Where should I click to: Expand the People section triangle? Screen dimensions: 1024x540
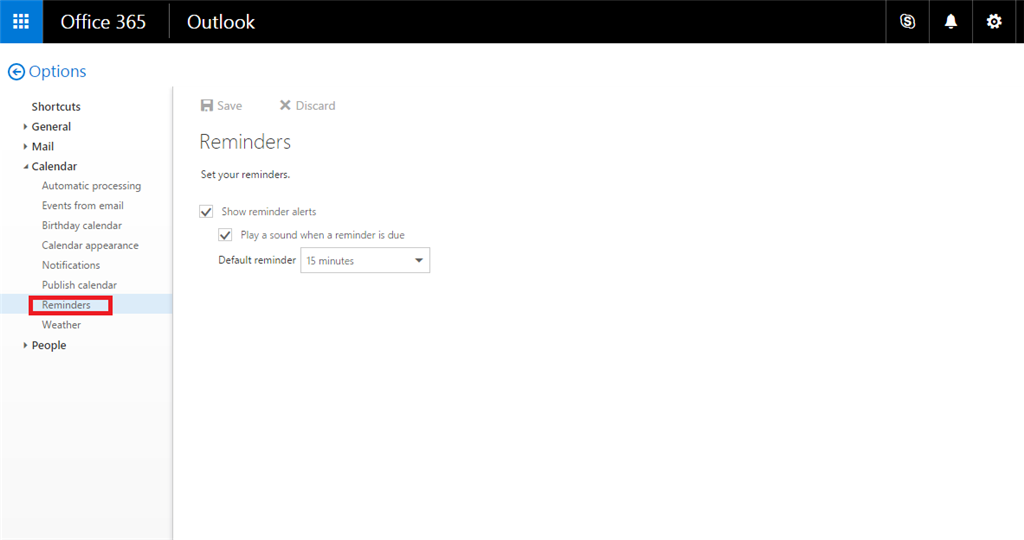tap(25, 345)
